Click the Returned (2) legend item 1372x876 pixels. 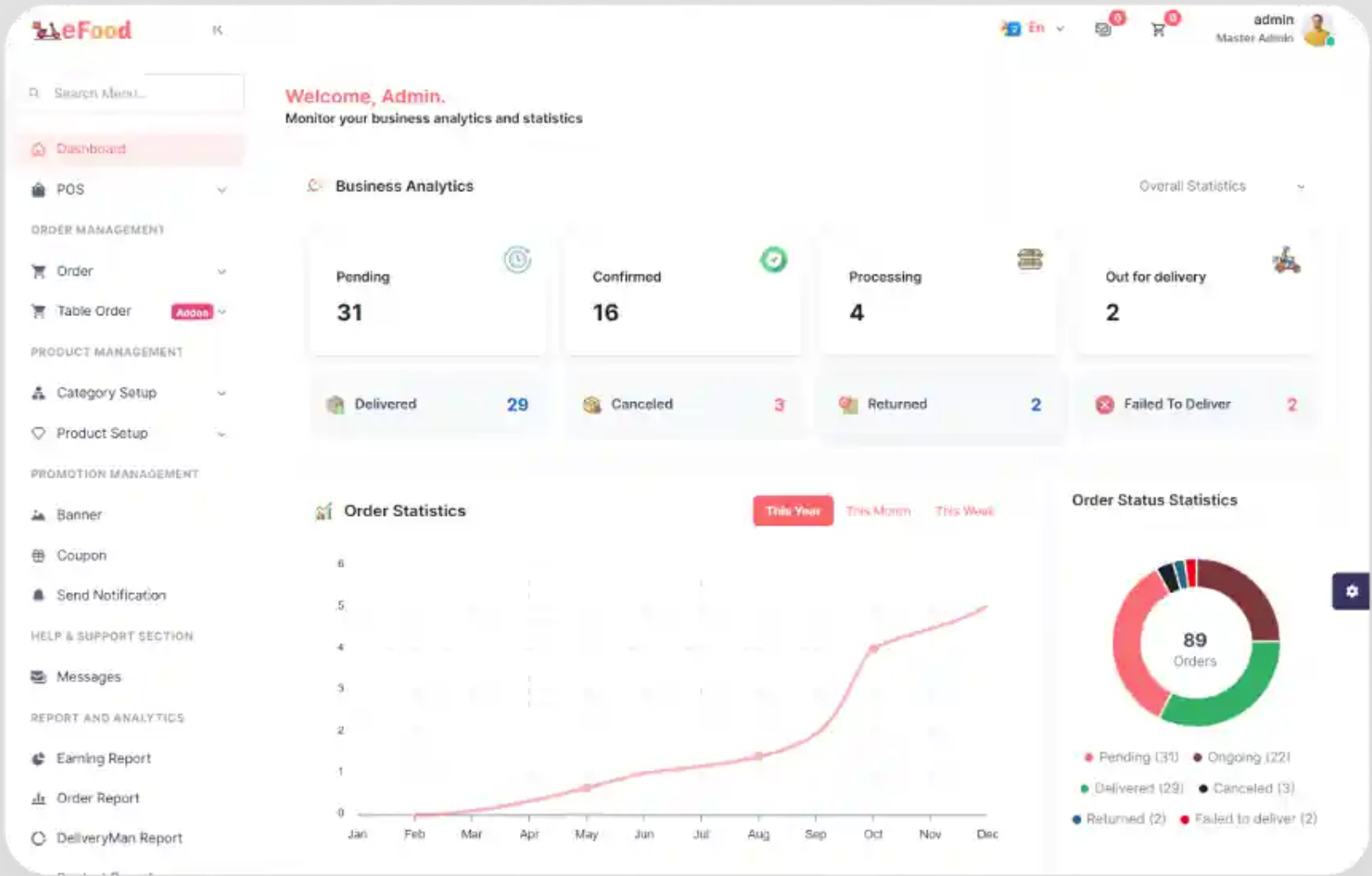coord(1119,819)
